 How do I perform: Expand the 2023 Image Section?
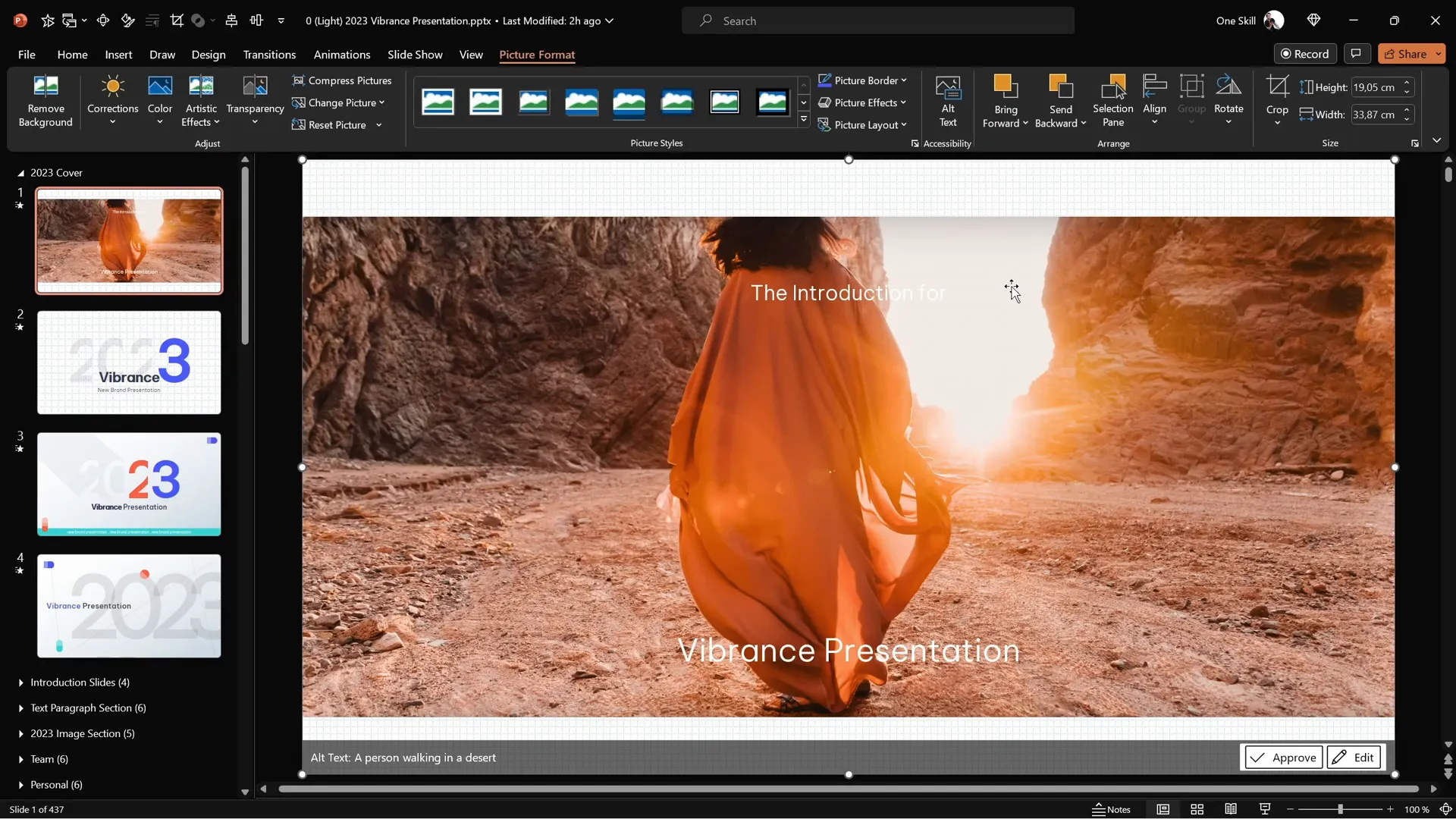[x=20, y=734]
